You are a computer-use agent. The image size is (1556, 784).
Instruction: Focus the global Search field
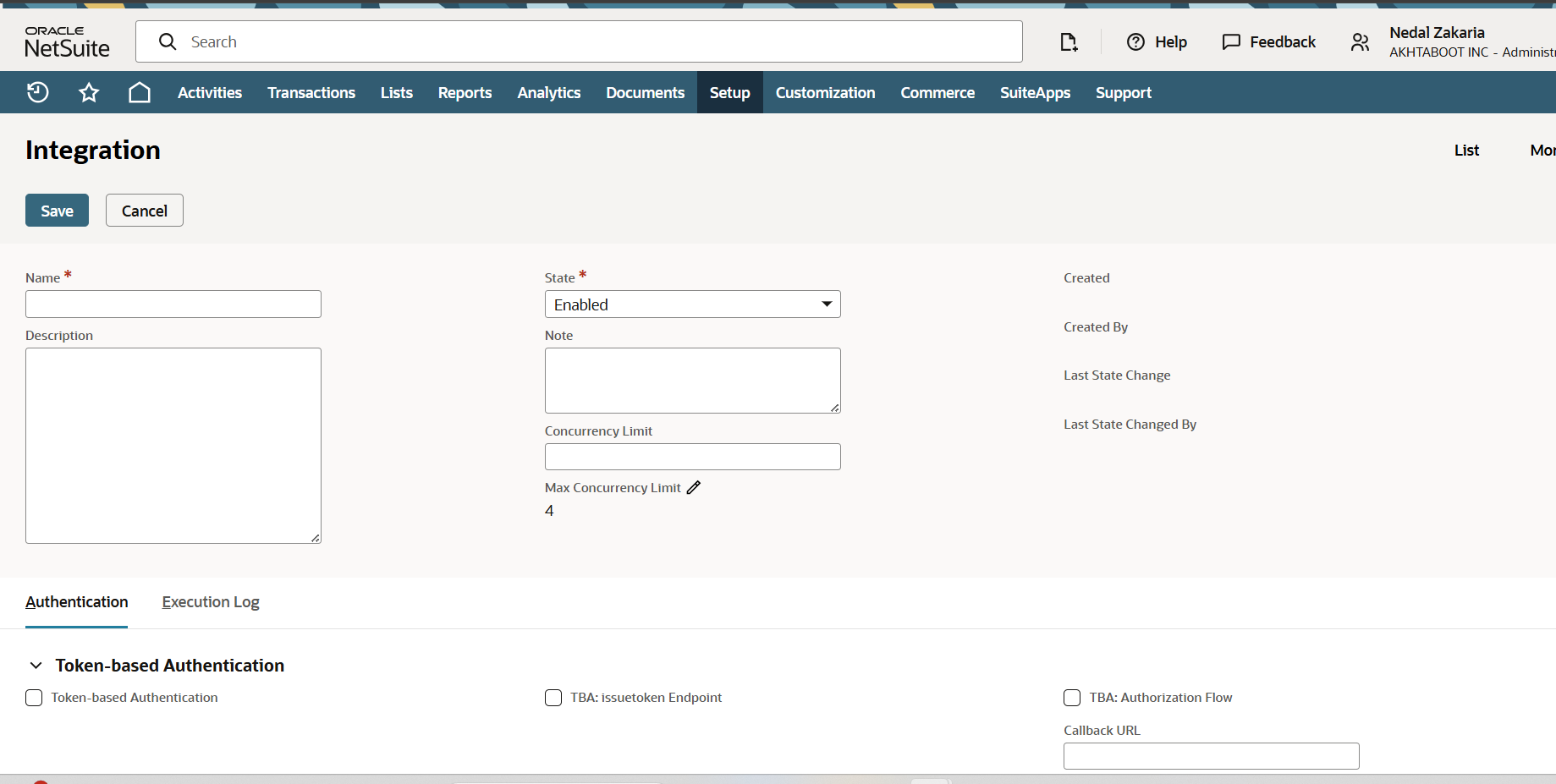[x=579, y=41]
